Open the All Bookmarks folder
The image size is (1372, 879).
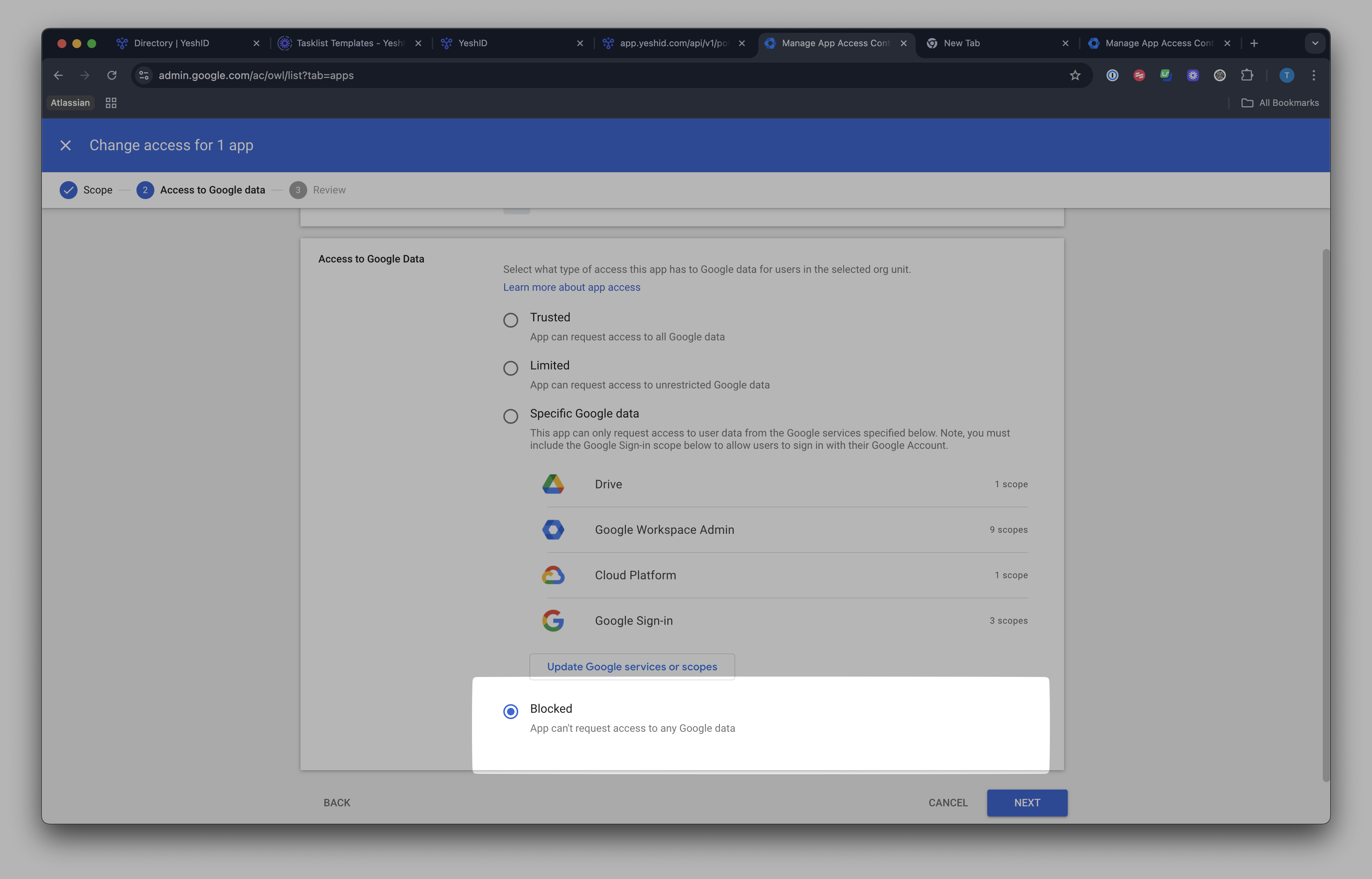[1280, 103]
